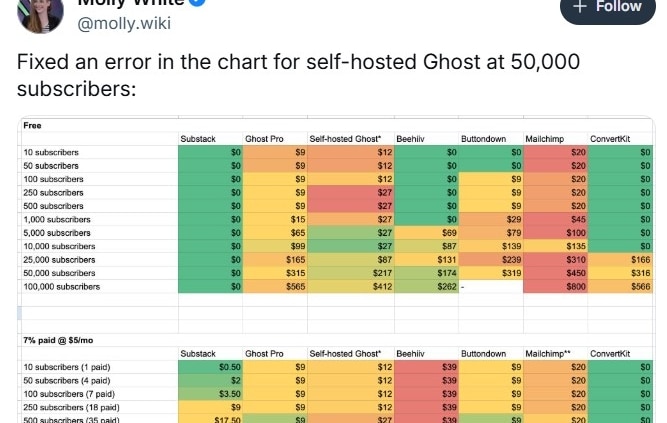Click the plus icon in Follow button
The width and height of the screenshot is (667, 423).
pyautogui.click(x=579, y=6)
